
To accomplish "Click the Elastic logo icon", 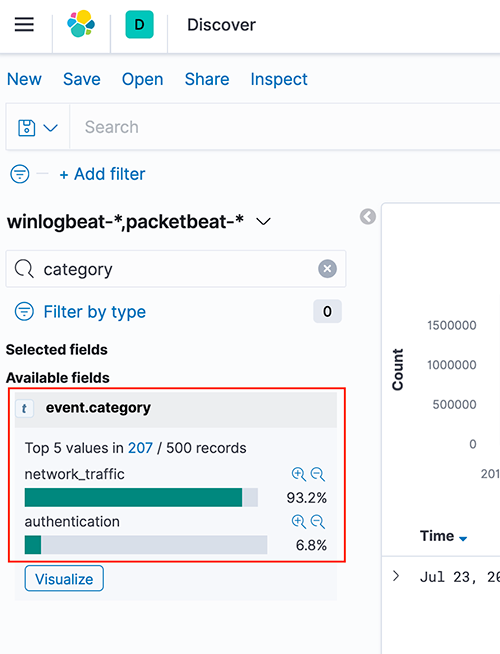I will coord(81,24).
